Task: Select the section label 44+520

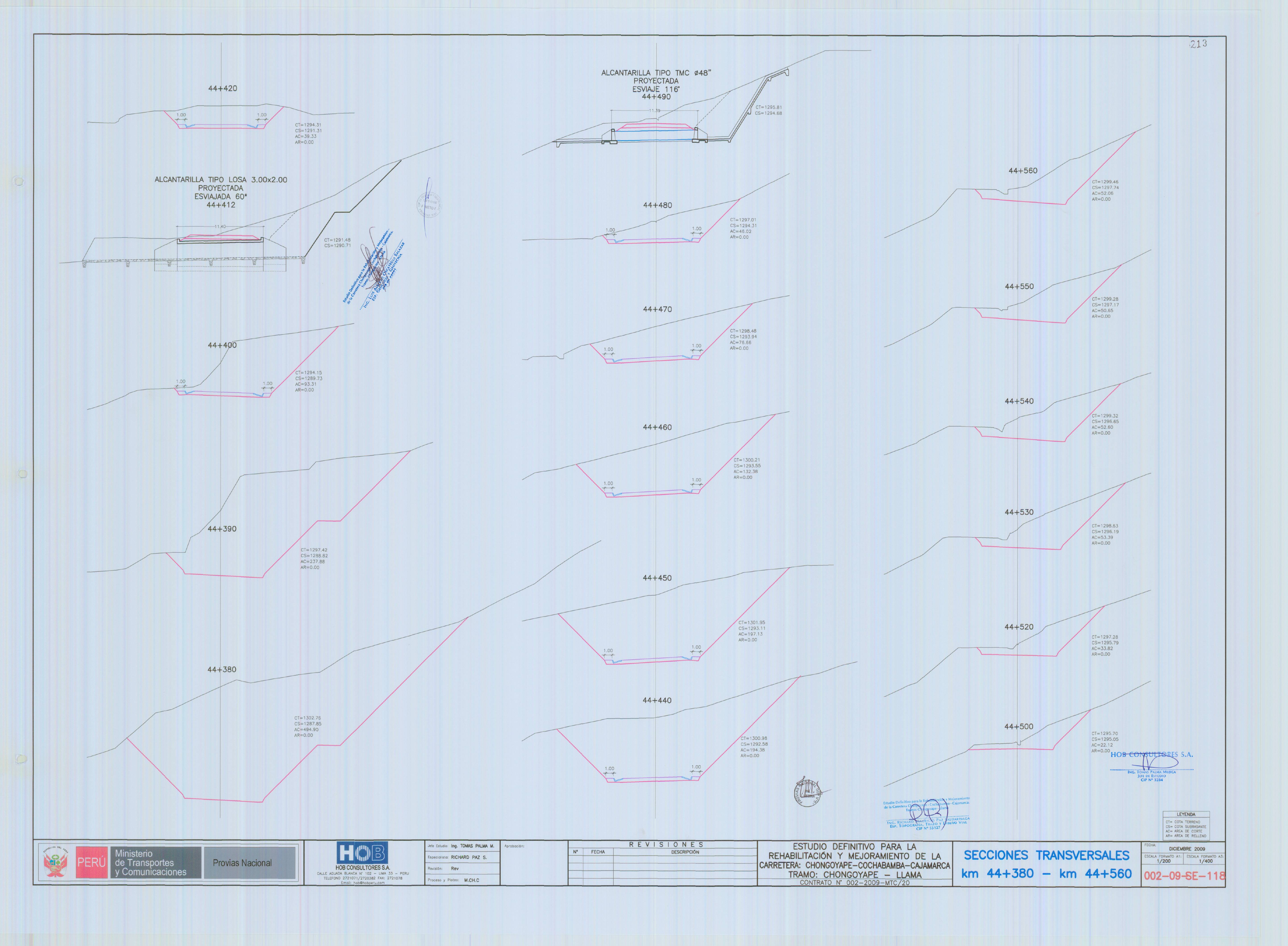Action: pos(1019,627)
